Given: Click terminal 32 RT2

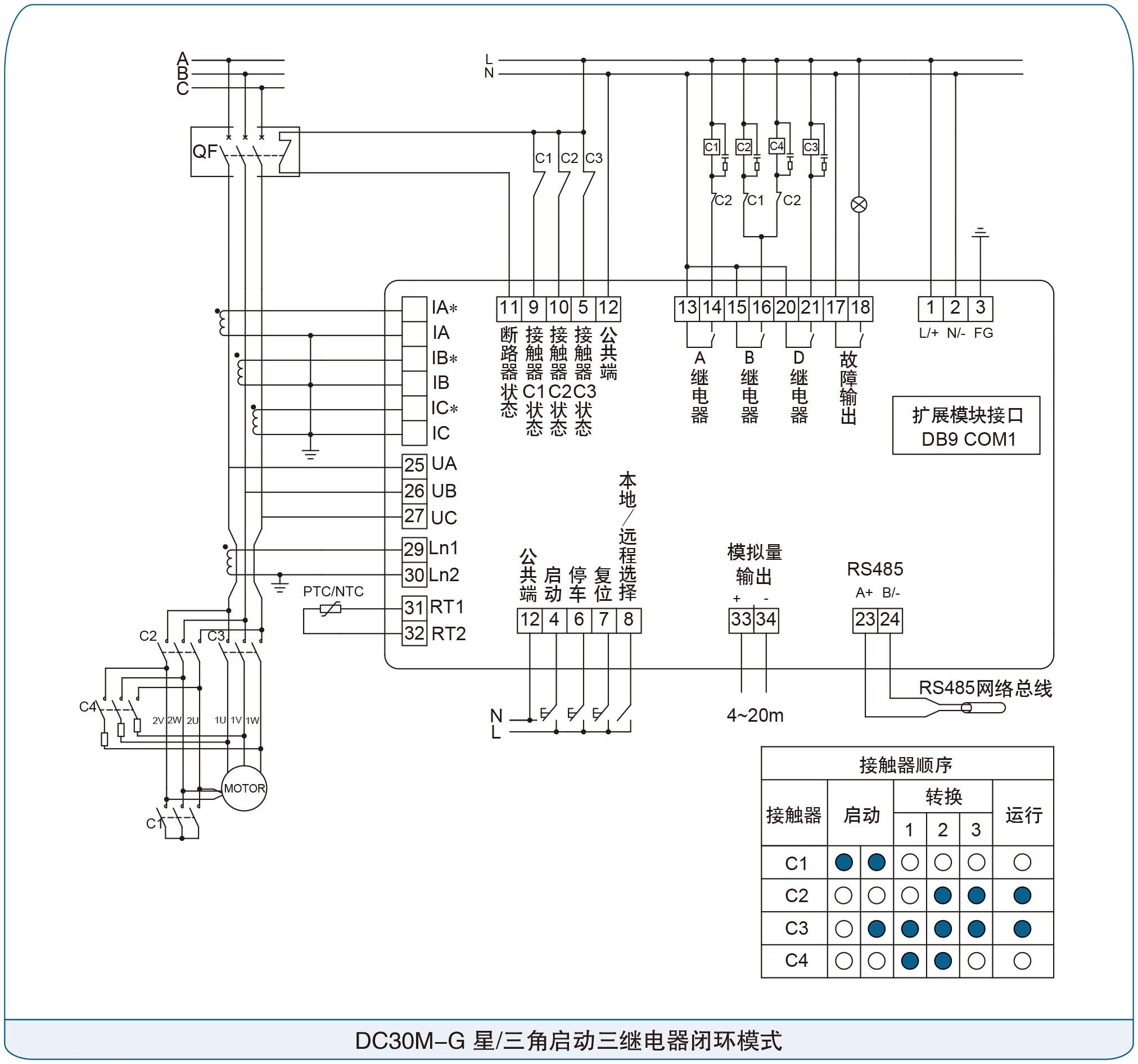Looking at the screenshot, I should tap(414, 633).
